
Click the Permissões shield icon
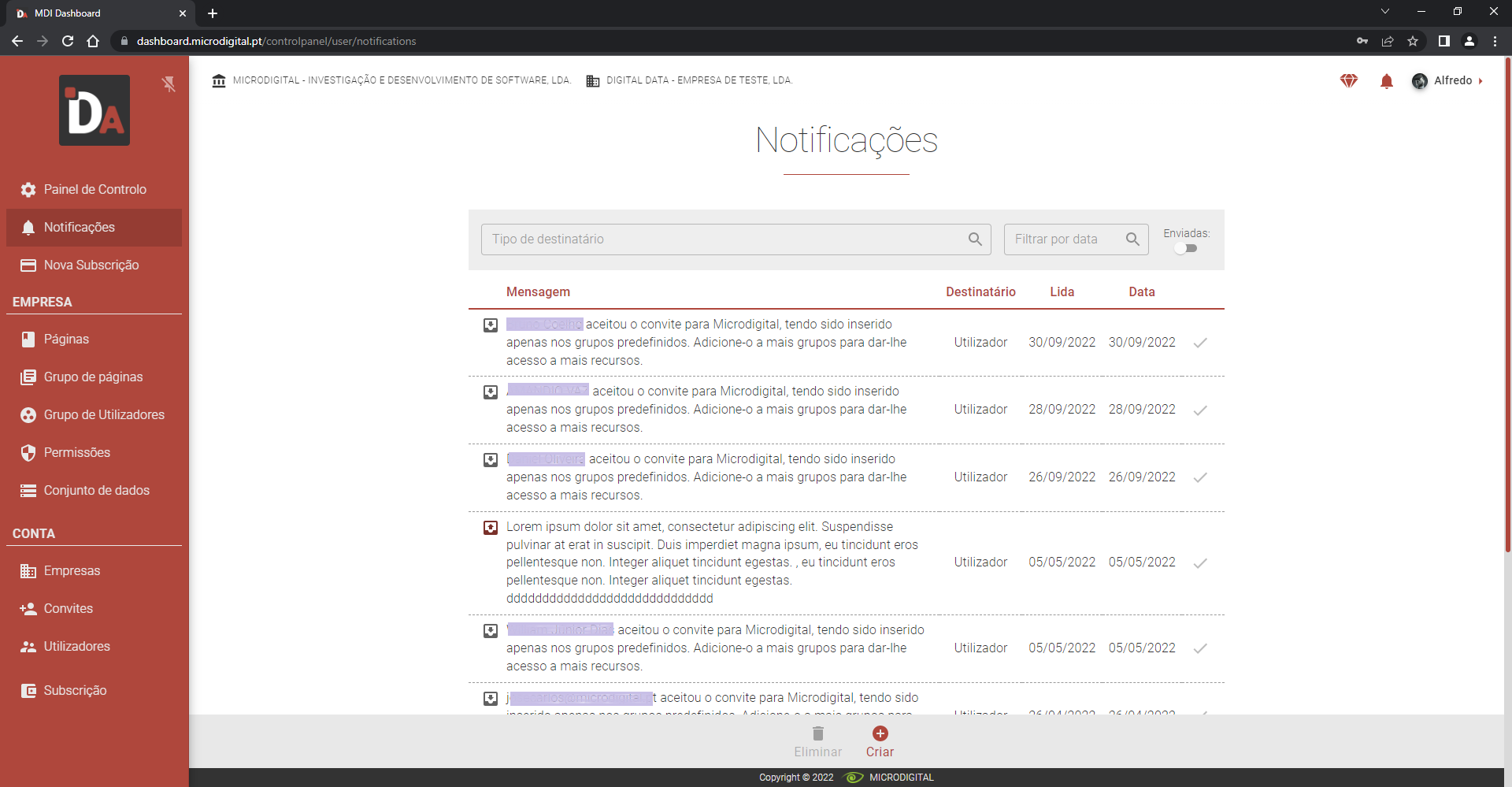click(x=28, y=452)
